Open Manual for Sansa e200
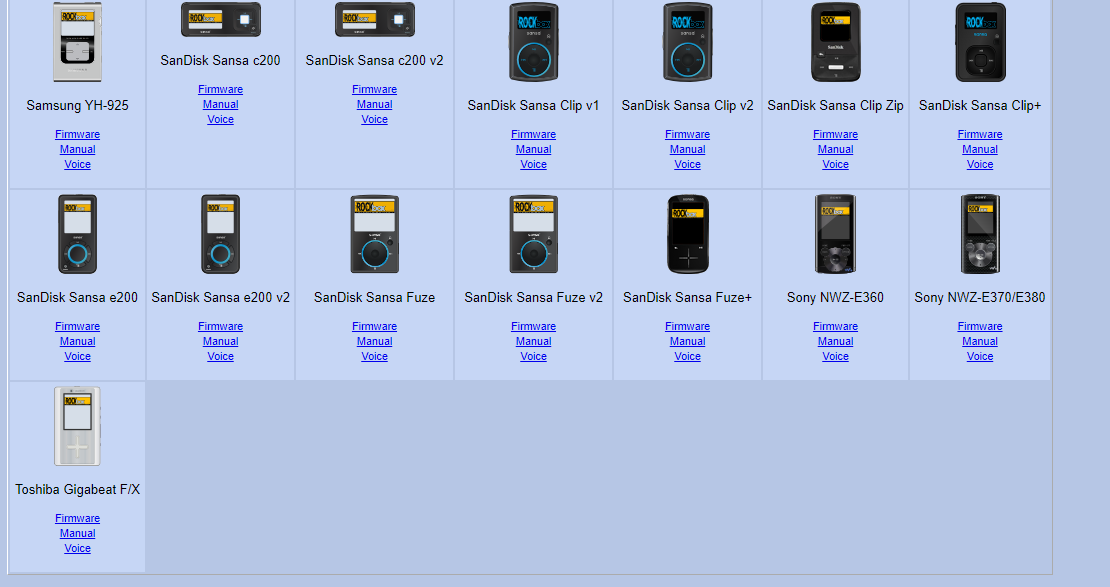This screenshot has height=587, width=1110. pyautogui.click(x=77, y=341)
